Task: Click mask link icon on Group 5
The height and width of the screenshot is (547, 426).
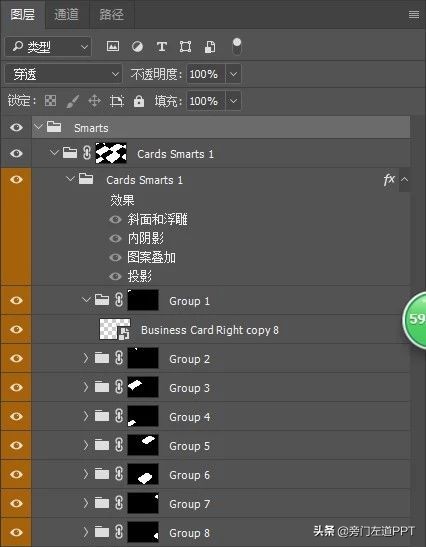Action: coord(119,445)
